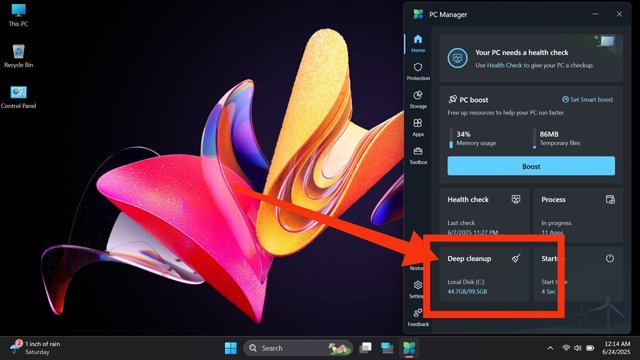Click the 86MB Temporary files indicator
Screen dimensions: 640x360
pyautogui.click(x=557, y=138)
